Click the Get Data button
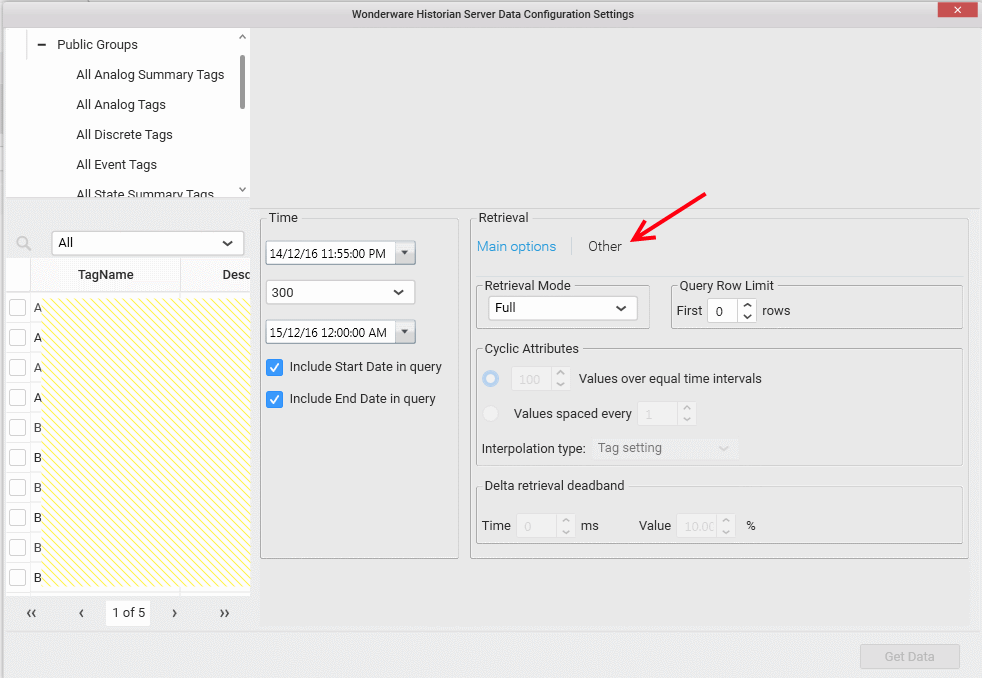Screen dimensions: 982x678 pyautogui.click(x=909, y=657)
